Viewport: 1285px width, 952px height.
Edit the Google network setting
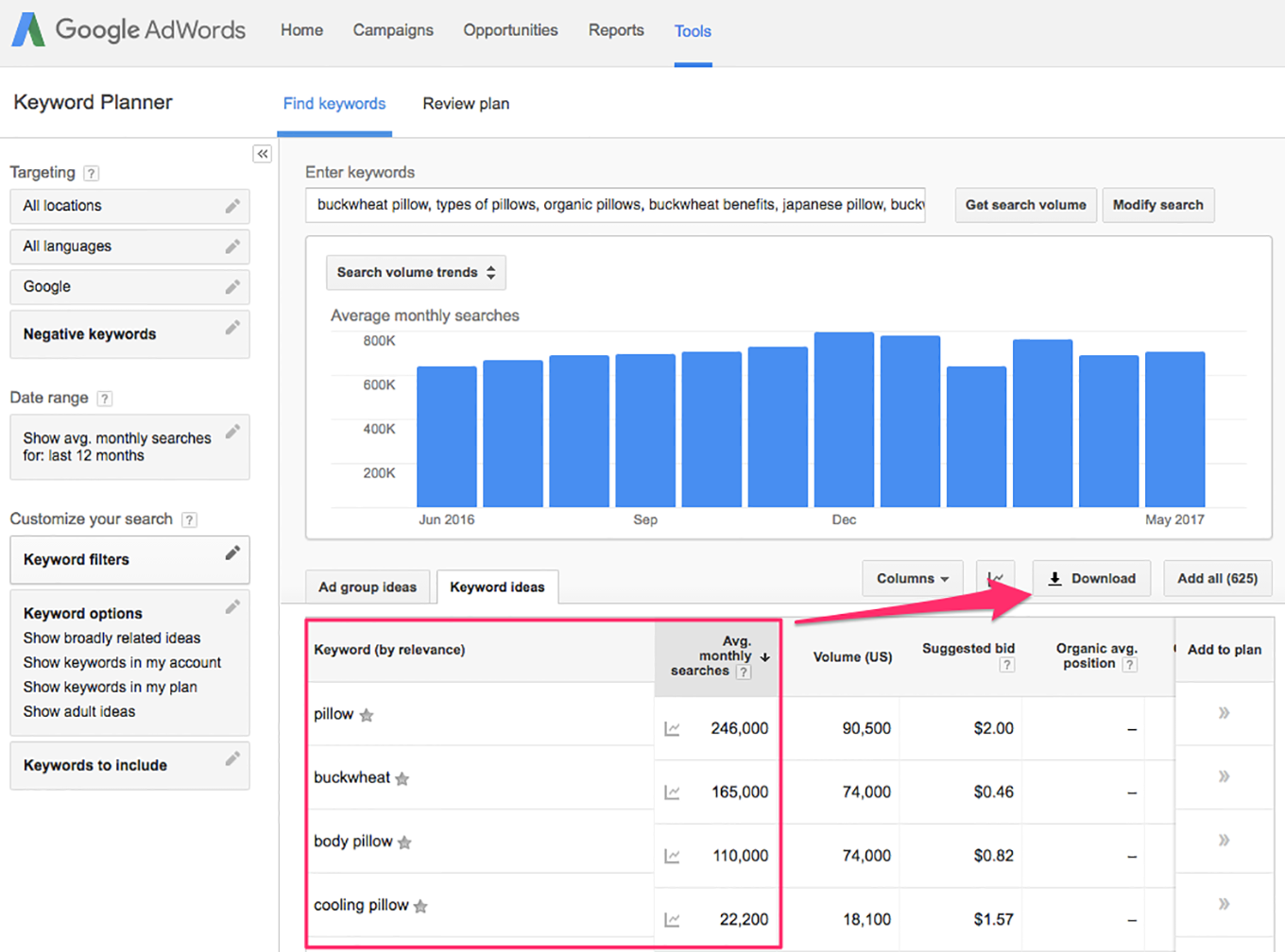click(x=232, y=287)
